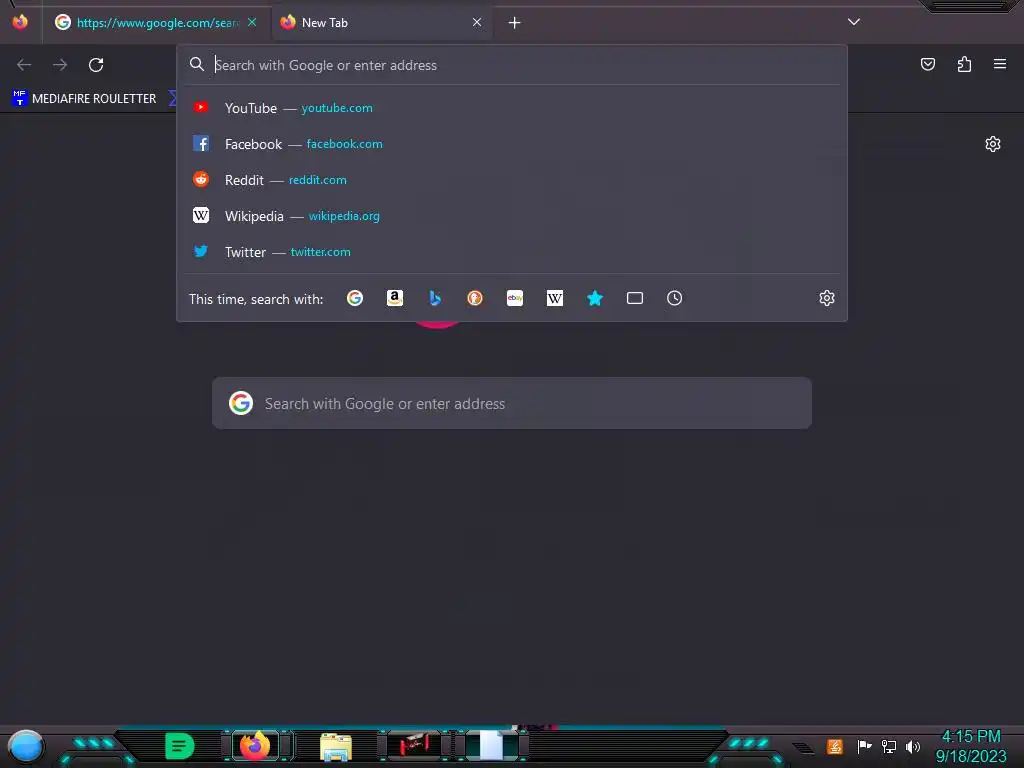Screen dimensions: 1024x768
Task: Choose the YouTube suggestion
Action: 512,108
